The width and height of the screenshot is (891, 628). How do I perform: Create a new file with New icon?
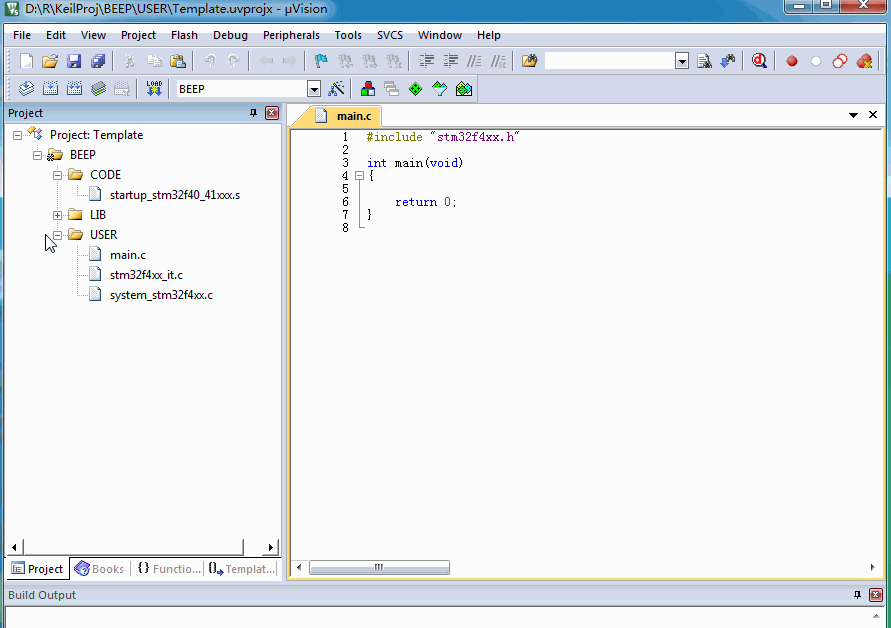[x=26, y=61]
